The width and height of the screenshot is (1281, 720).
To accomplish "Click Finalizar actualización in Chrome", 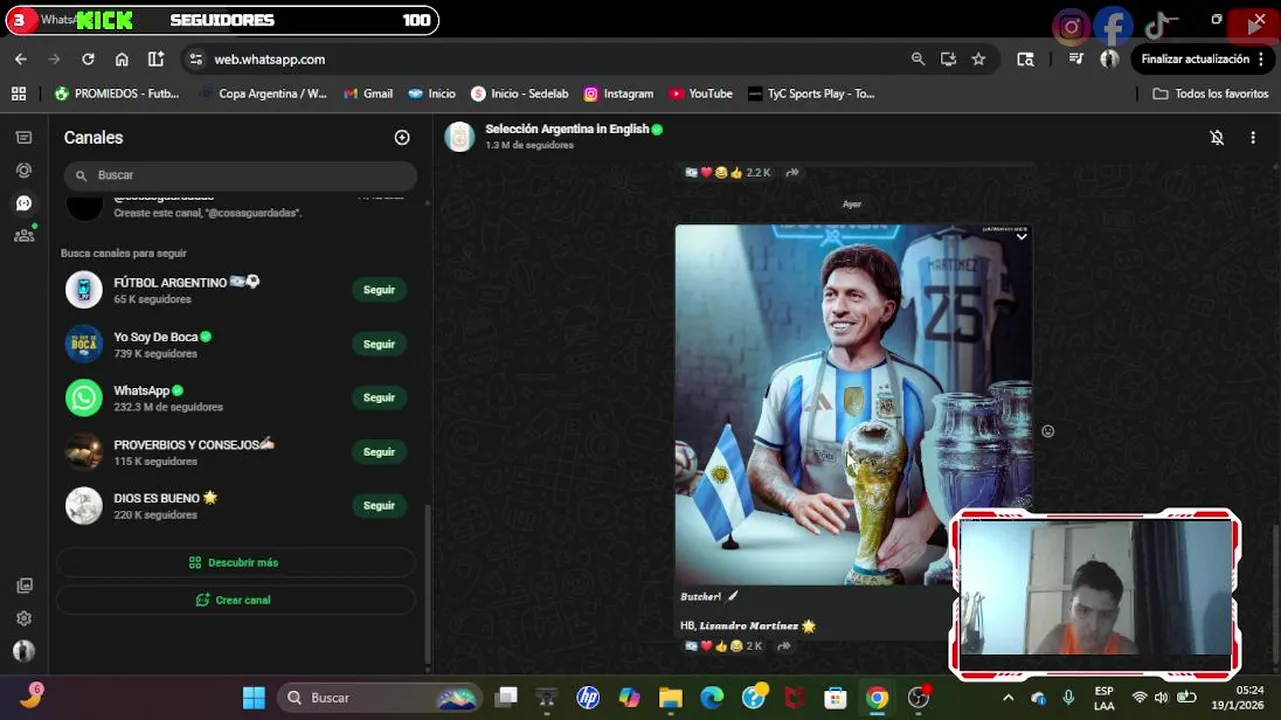I will pos(1195,59).
